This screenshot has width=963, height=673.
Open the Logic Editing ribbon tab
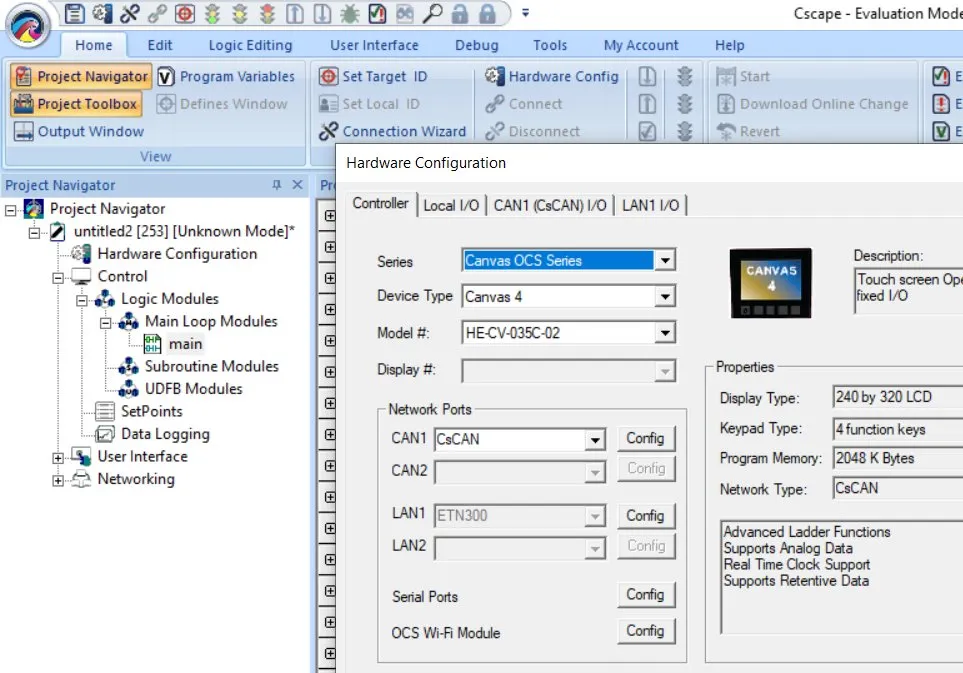[x=250, y=45]
